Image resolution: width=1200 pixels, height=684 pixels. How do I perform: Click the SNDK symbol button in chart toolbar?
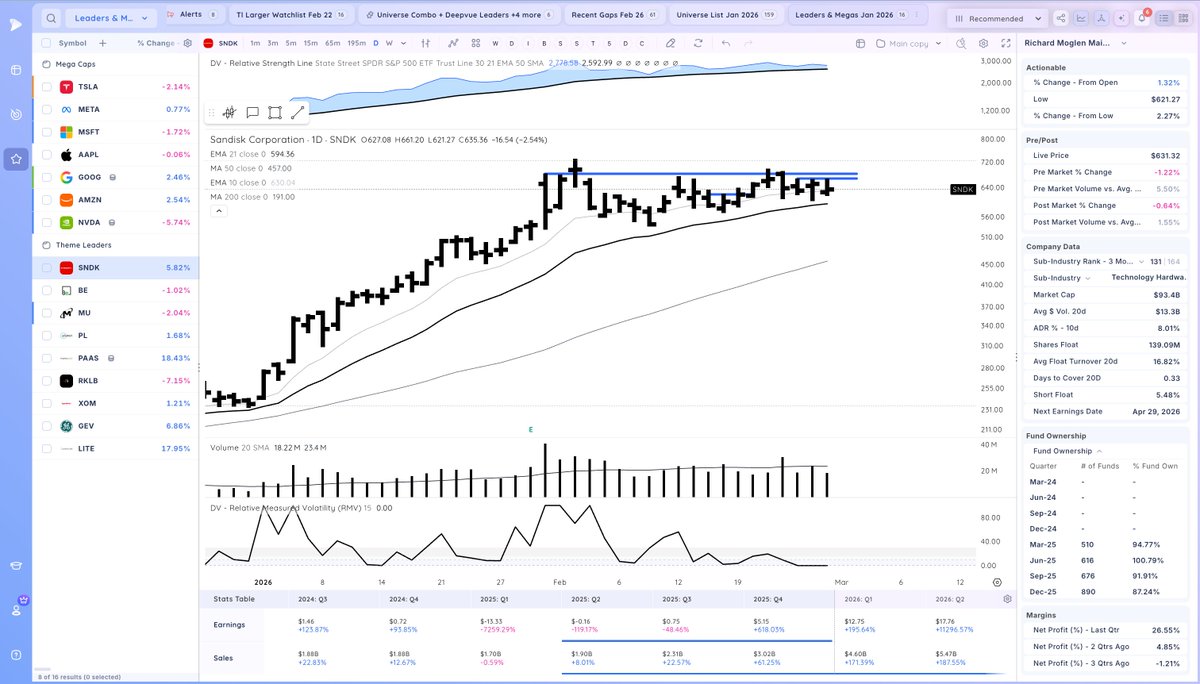click(220, 43)
